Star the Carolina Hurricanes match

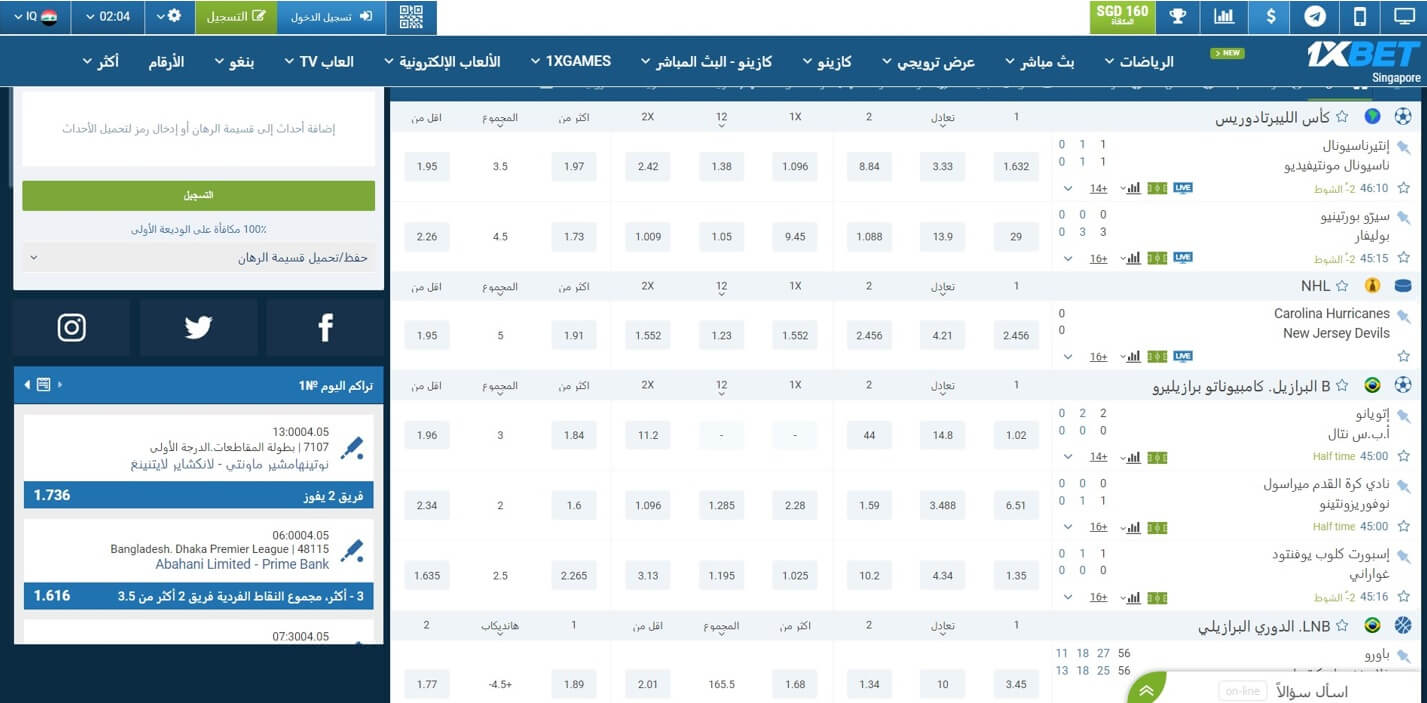(1404, 356)
